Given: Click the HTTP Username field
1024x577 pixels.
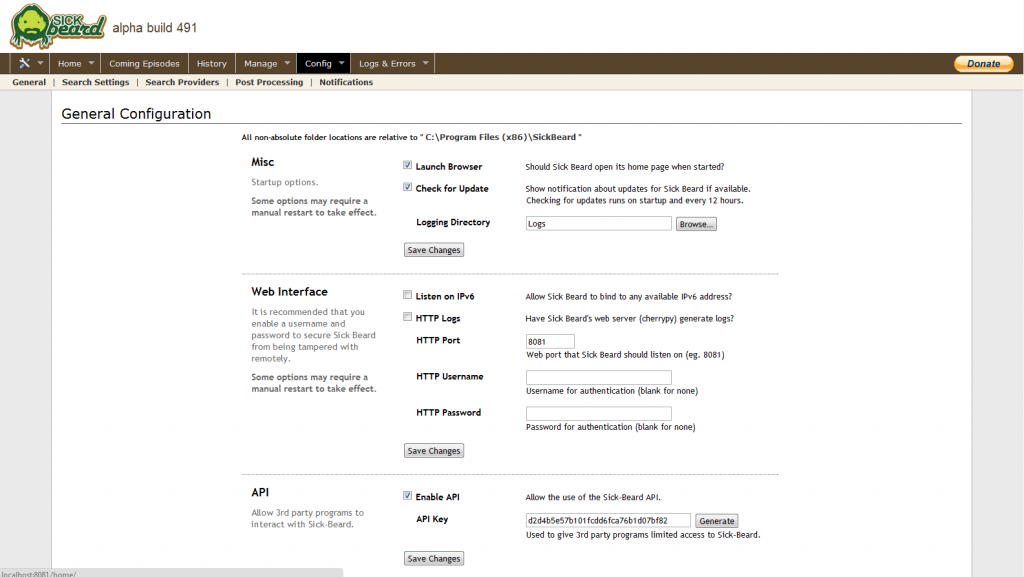Looking at the screenshot, I should [x=598, y=377].
